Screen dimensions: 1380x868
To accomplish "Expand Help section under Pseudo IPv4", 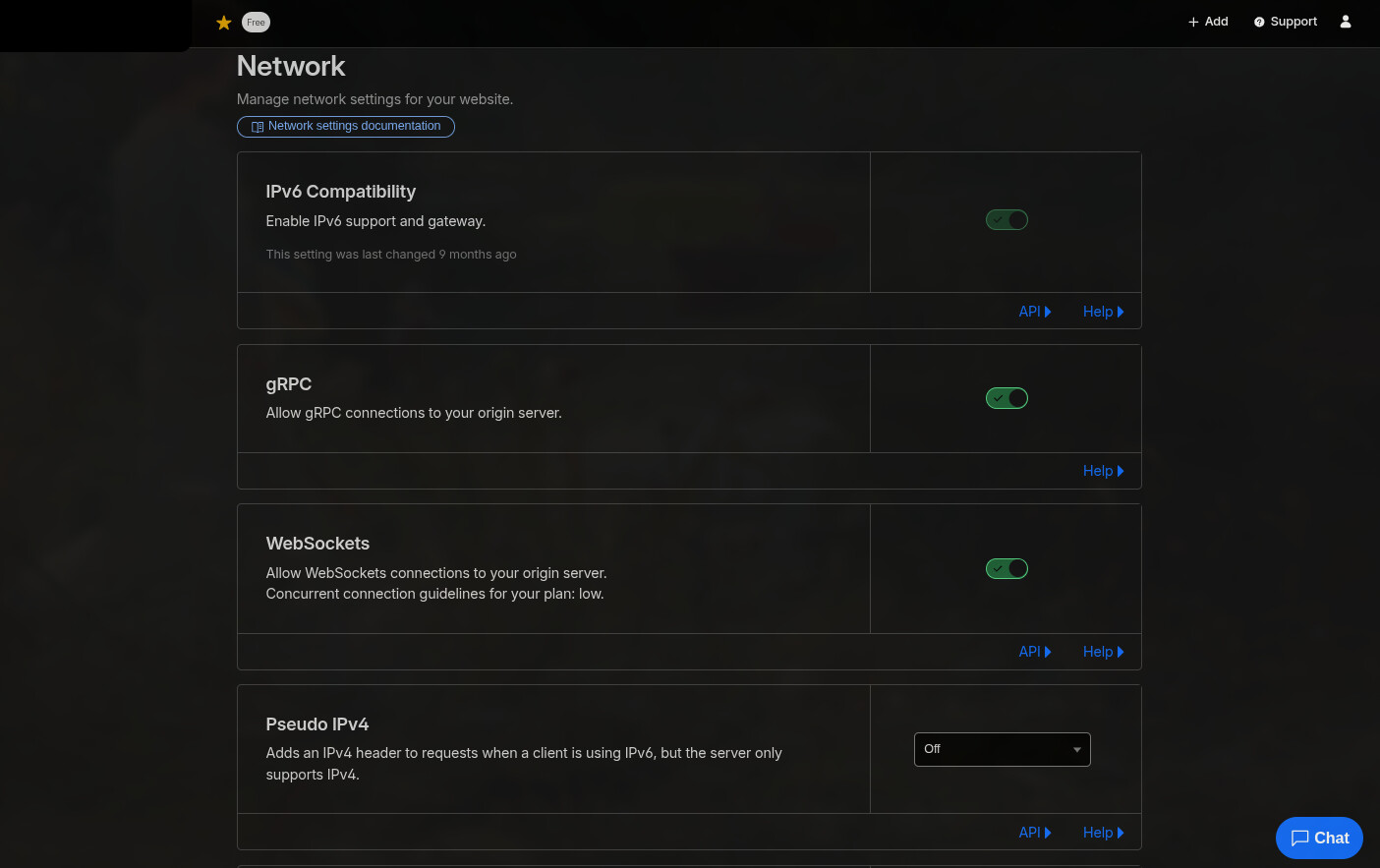I will [1103, 833].
